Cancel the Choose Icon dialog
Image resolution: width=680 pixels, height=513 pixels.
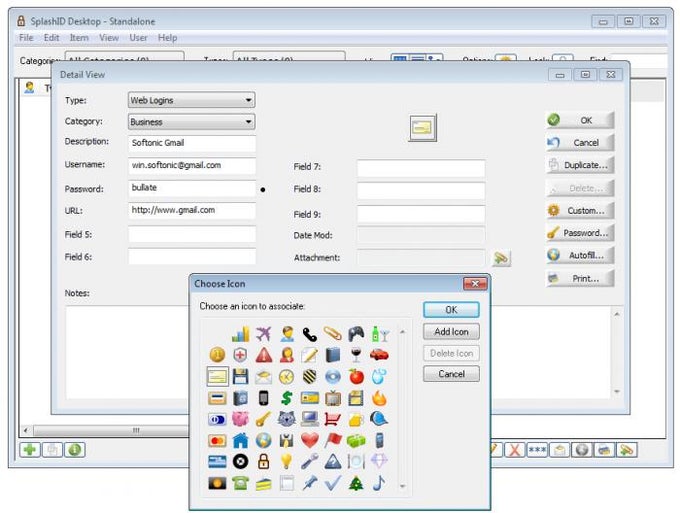[x=451, y=374]
